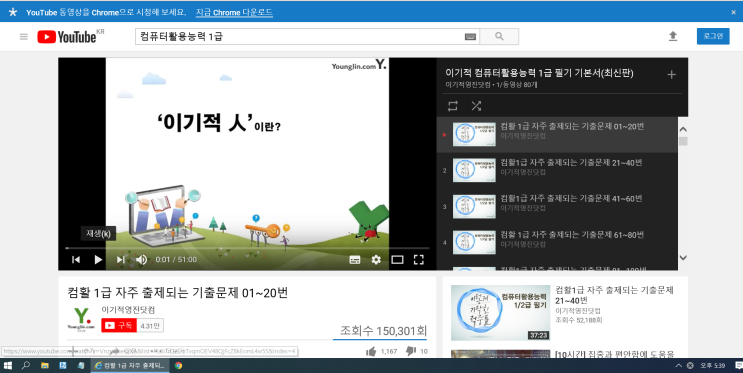Skip to the previous video

(76, 259)
